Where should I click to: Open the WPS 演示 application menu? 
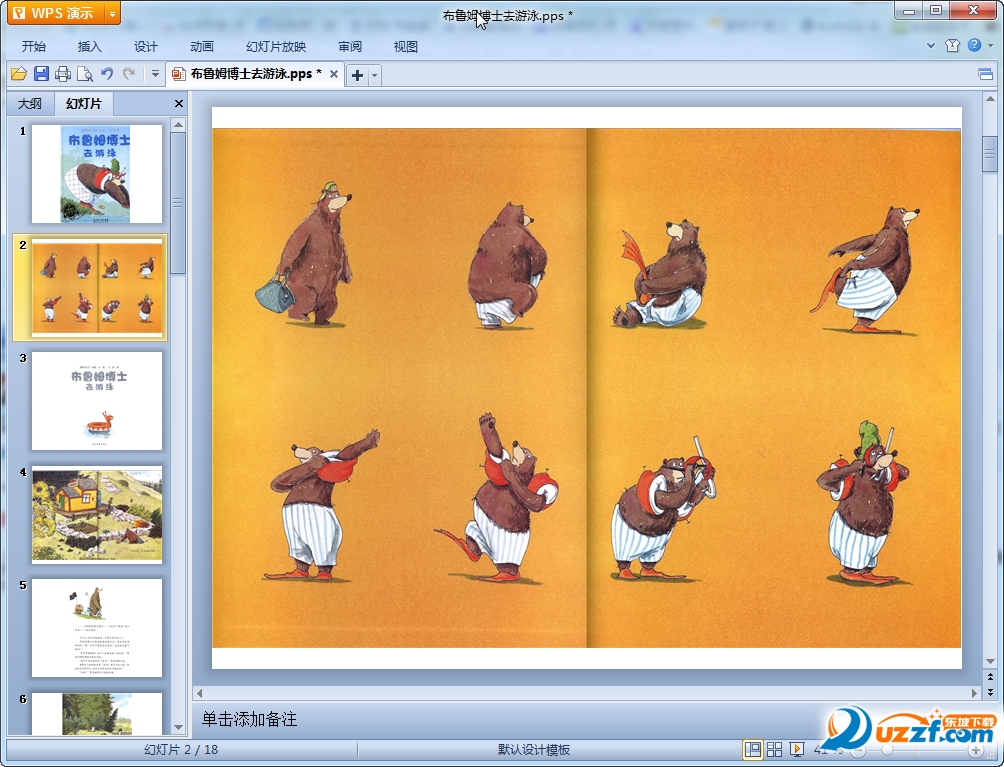pyautogui.click(x=56, y=13)
